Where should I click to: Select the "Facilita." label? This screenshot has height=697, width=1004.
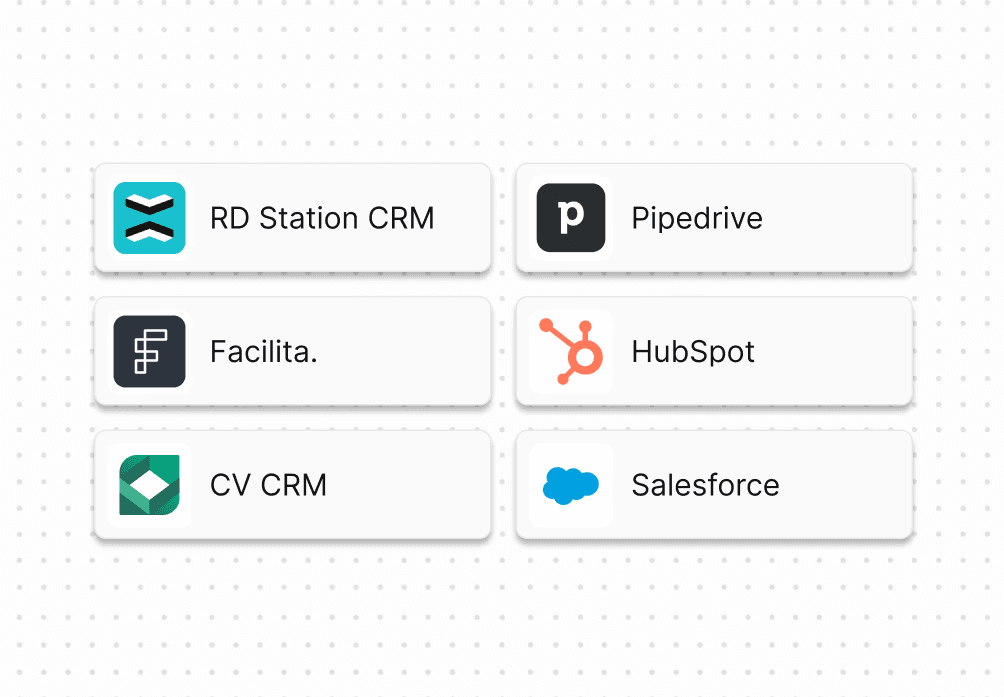263,352
